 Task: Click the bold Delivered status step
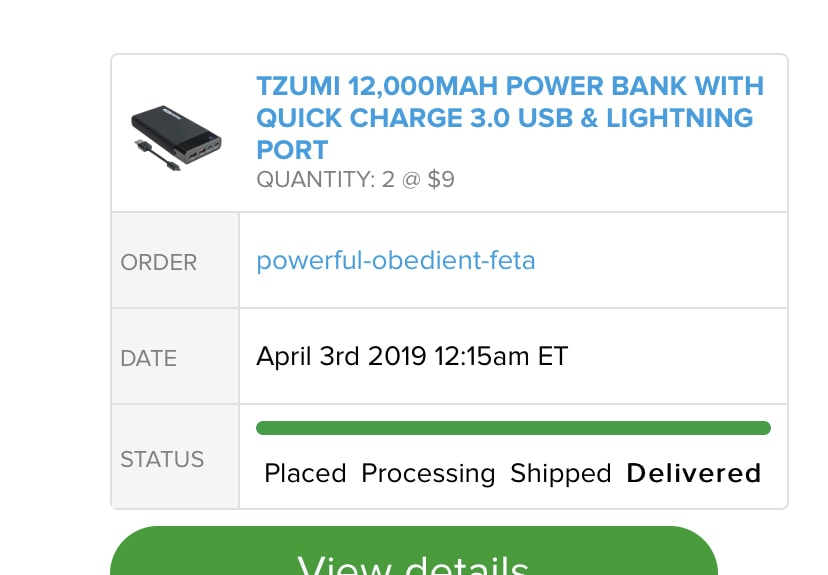[x=693, y=473]
